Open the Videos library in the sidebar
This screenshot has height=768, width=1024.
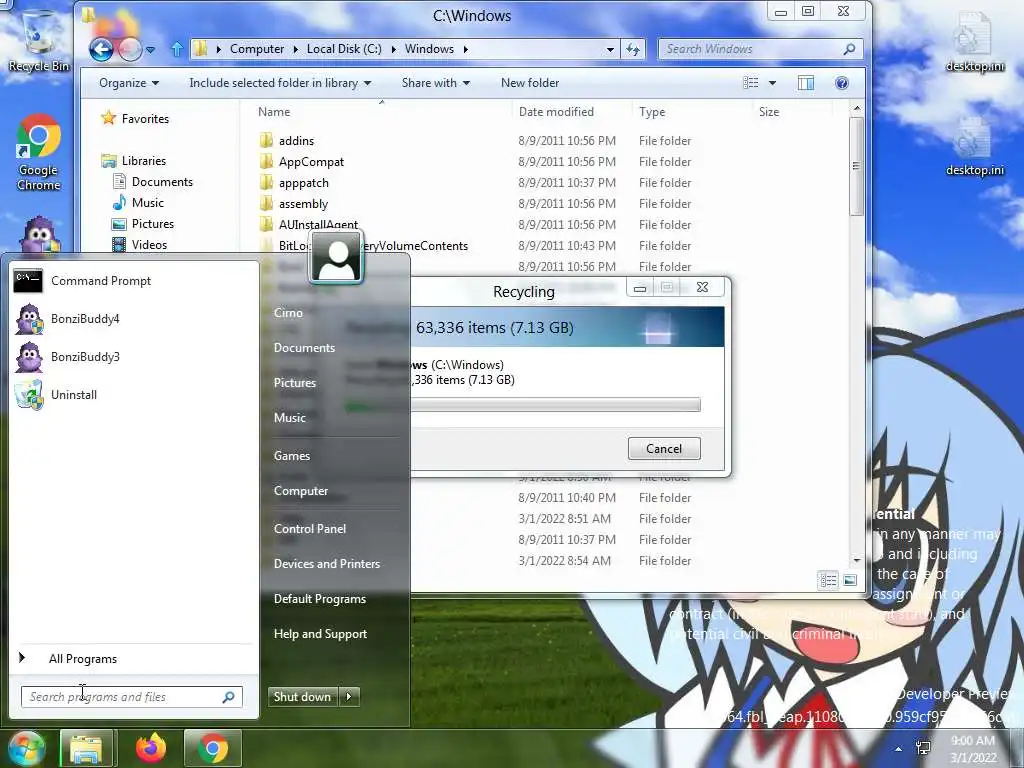(x=140, y=244)
